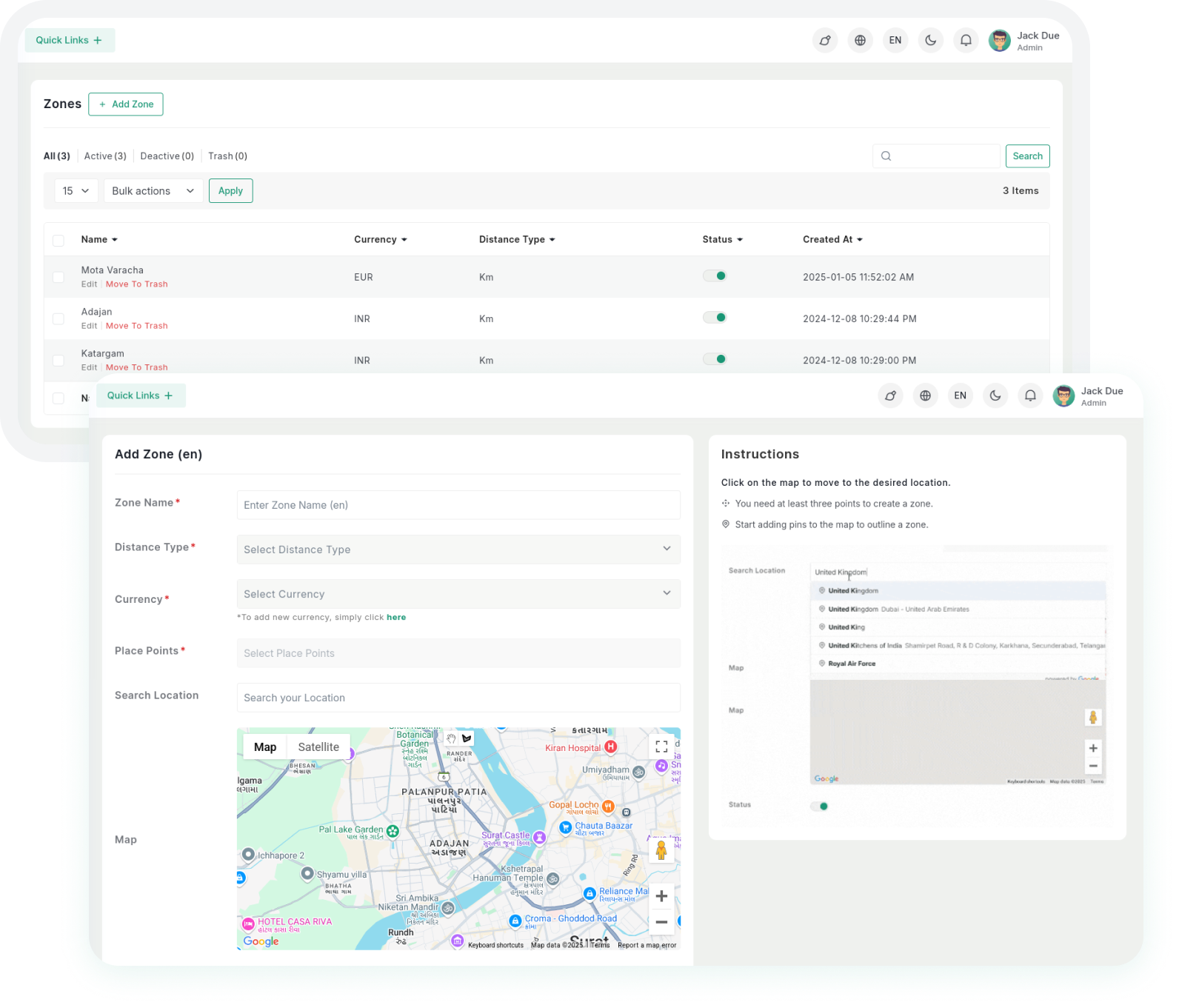The height and width of the screenshot is (1008, 1179).
Task: Switch to the Trash (0) filter tab
Action: [x=227, y=156]
